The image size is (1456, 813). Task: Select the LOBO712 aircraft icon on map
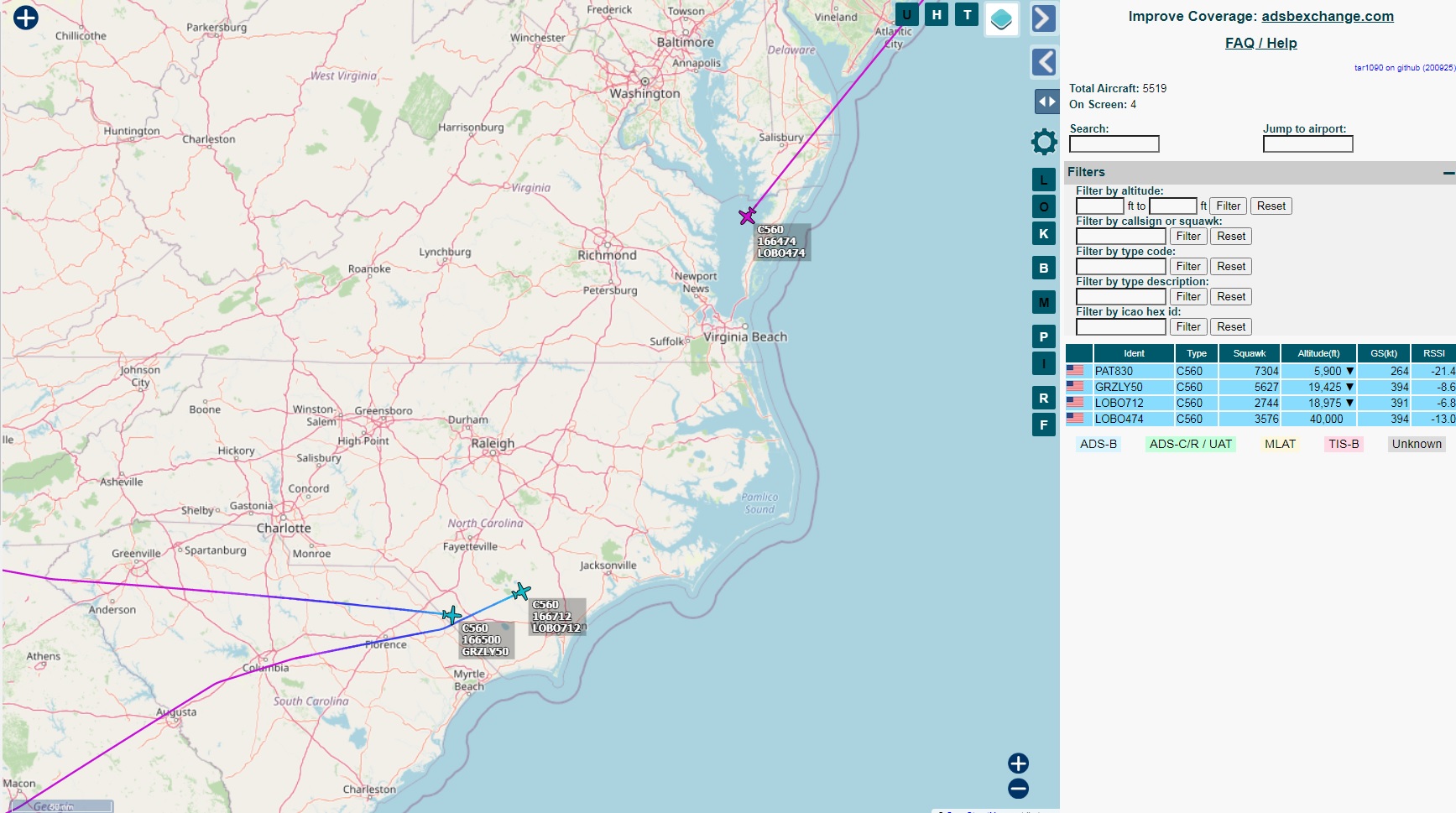point(520,592)
